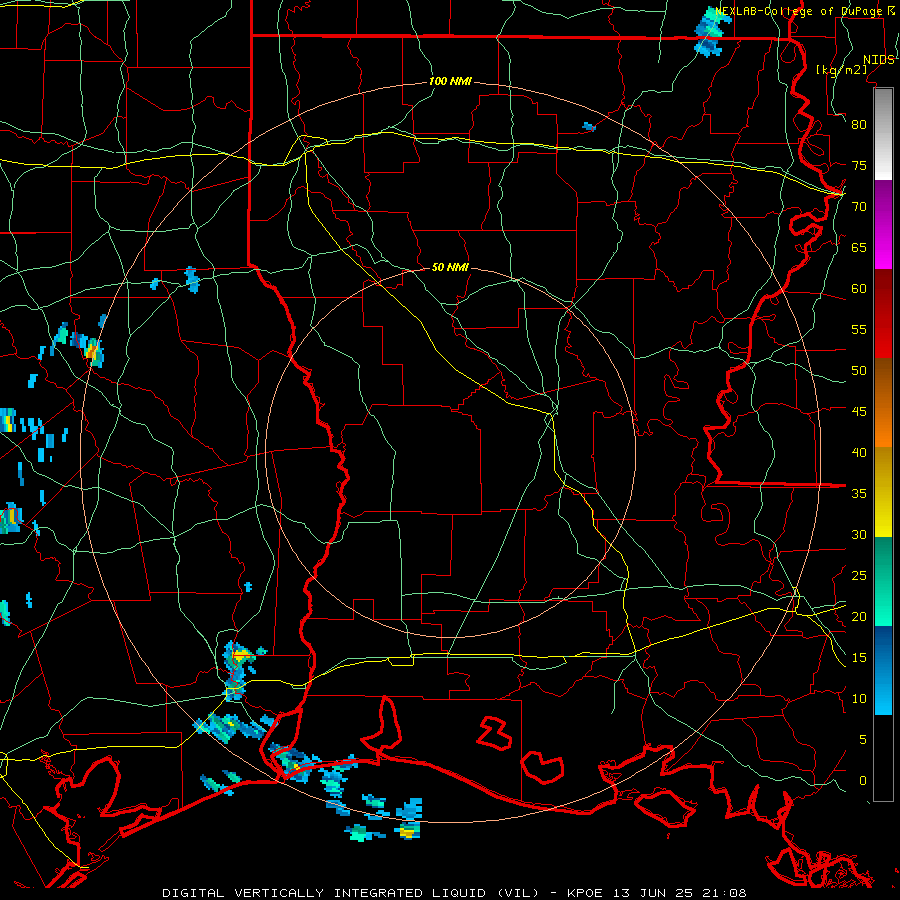
Task: Pick the magenta-purple segment of the color bar
Action: tap(883, 225)
